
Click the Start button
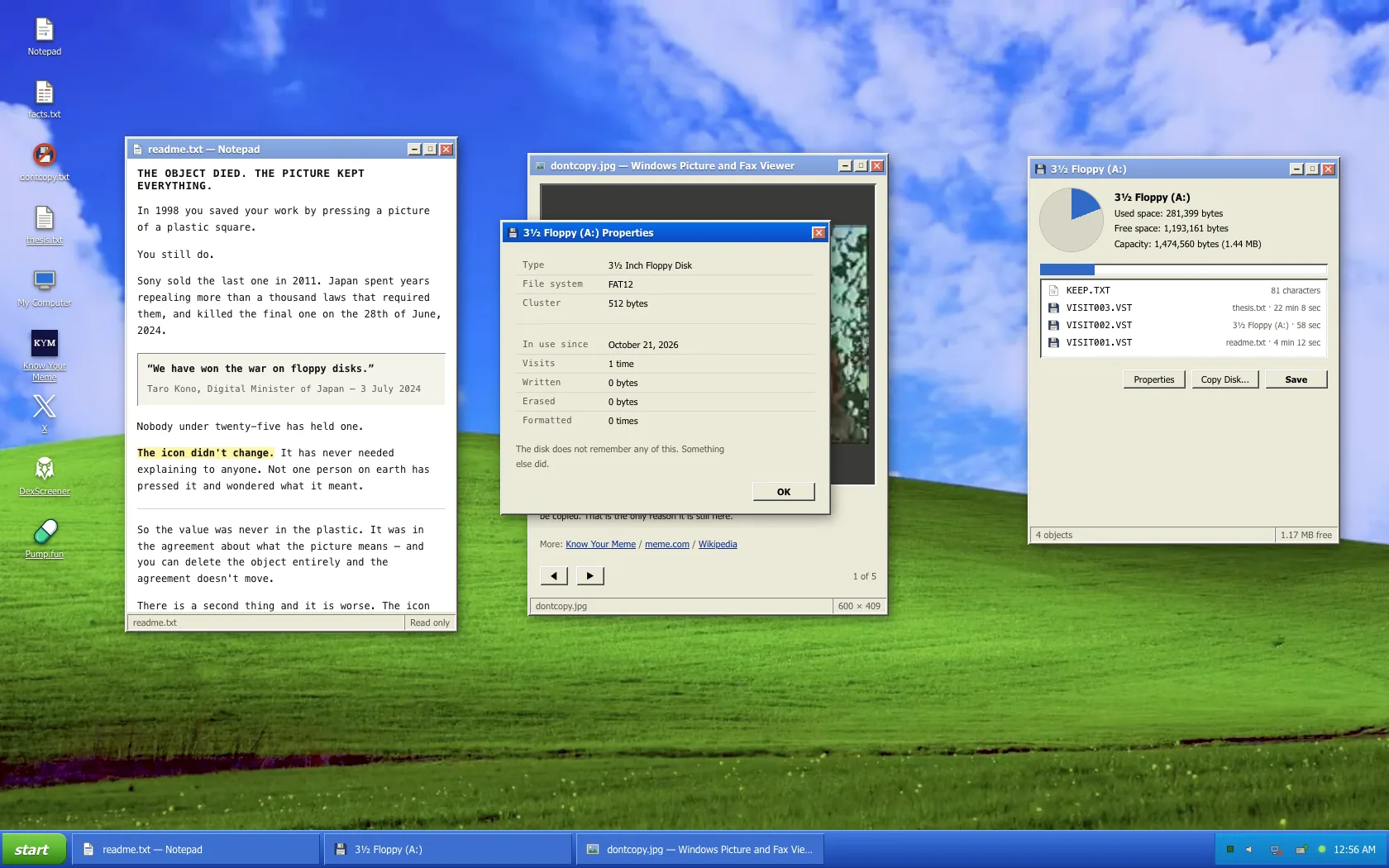click(x=34, y=850)
